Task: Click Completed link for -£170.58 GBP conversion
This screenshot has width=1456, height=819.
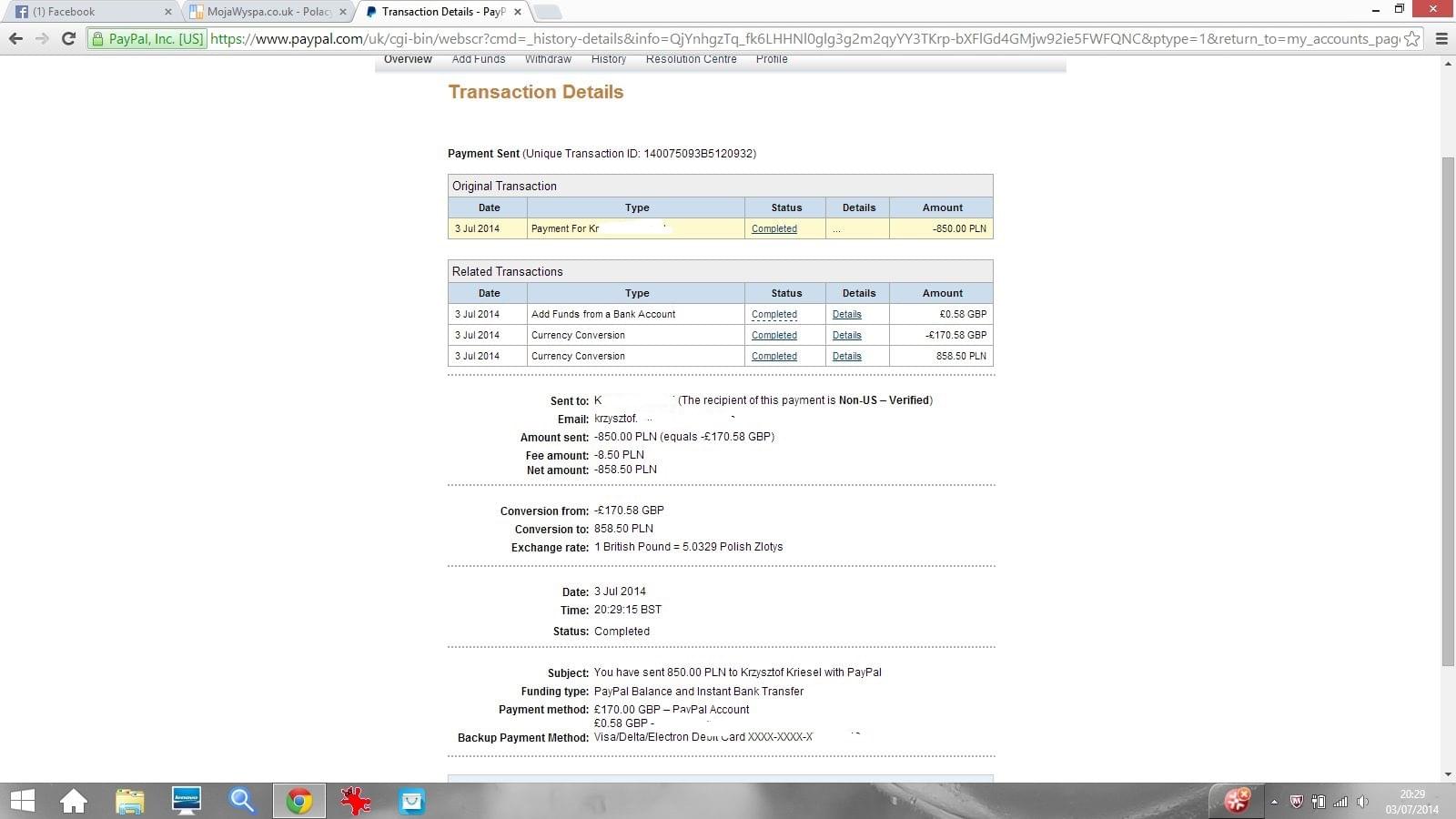Action: coord(774,335)
